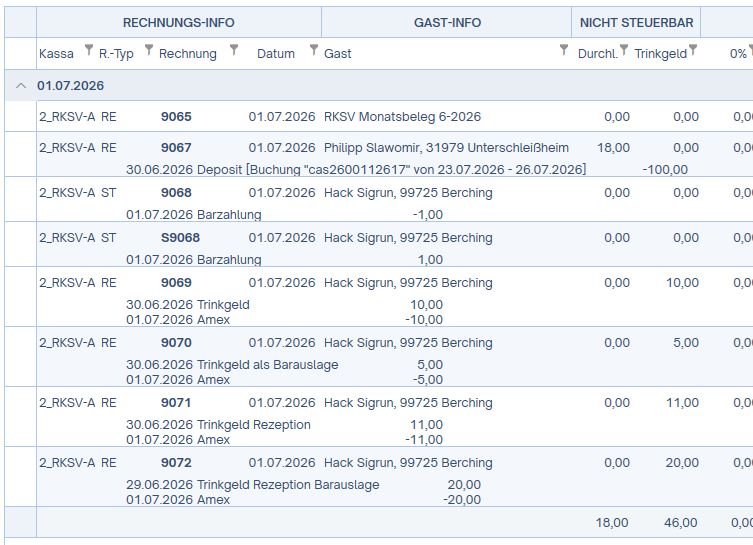This screenshot has height=545, width=753.
Task: Click Kassa 2_RKSV-A of invoice 9065
Action: coord(67,117)
